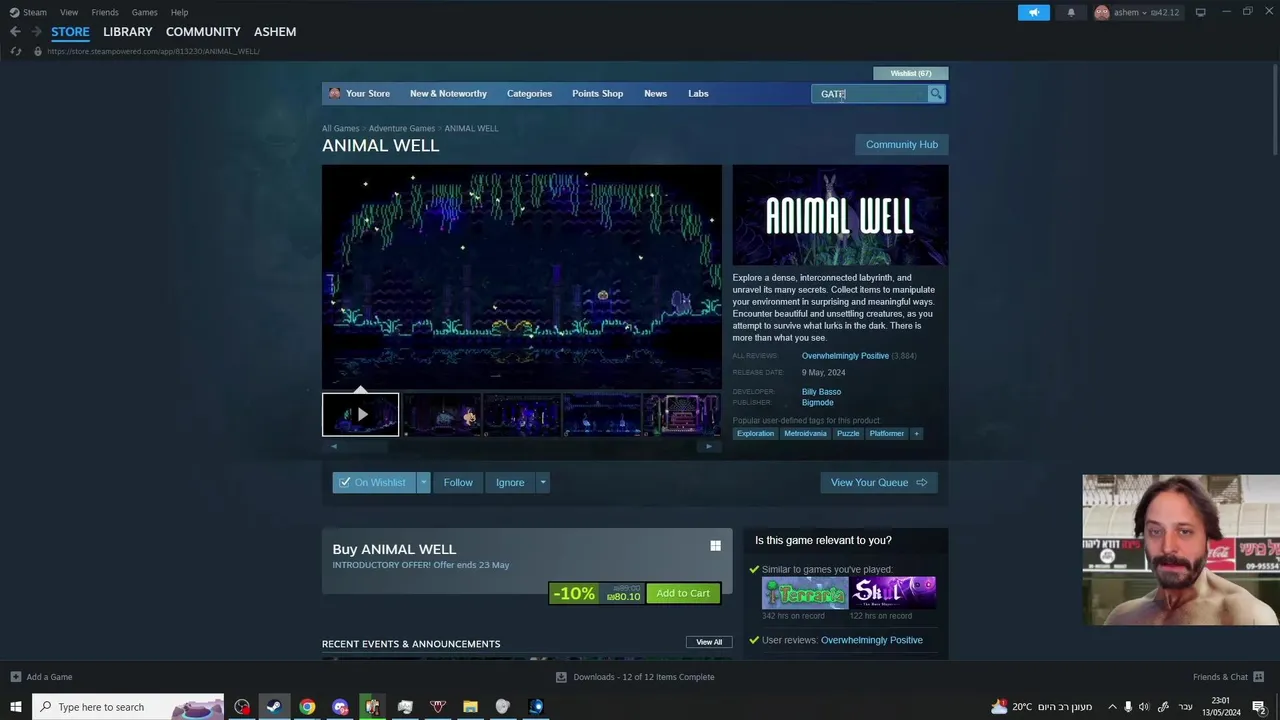Open the Windows Start menu
Screen dimensions: 1280x720
click(16, 706)
